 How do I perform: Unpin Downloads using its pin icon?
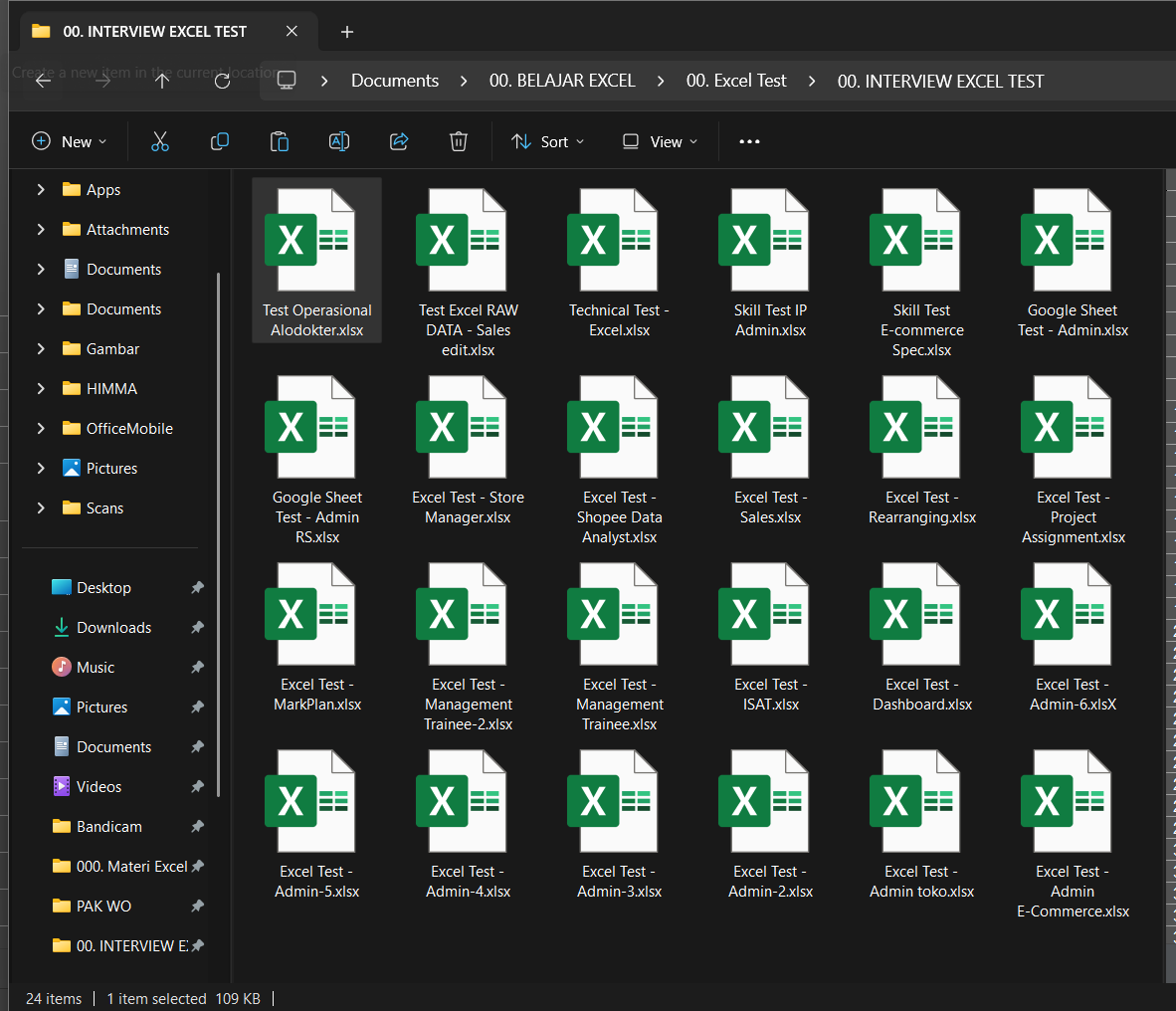[x=197, y=627]
